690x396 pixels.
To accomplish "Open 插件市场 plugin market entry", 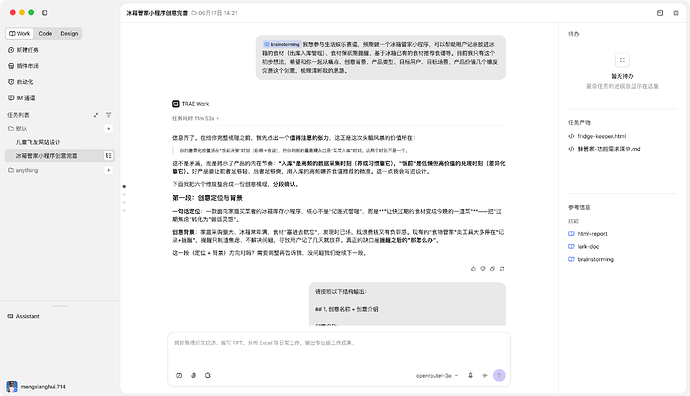I will coord(23,66).
